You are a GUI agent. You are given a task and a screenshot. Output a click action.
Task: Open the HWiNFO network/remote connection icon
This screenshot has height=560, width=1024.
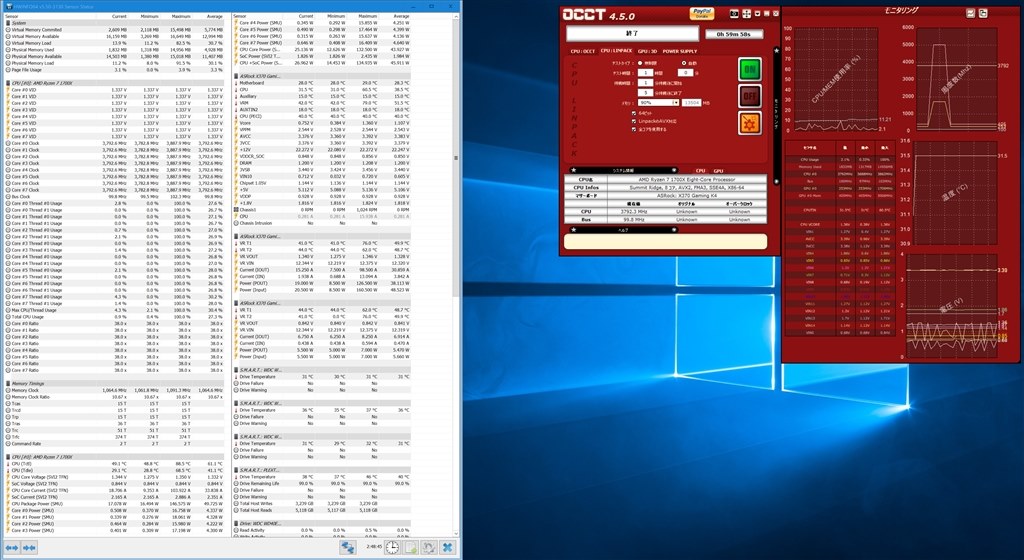click(347, 548)
